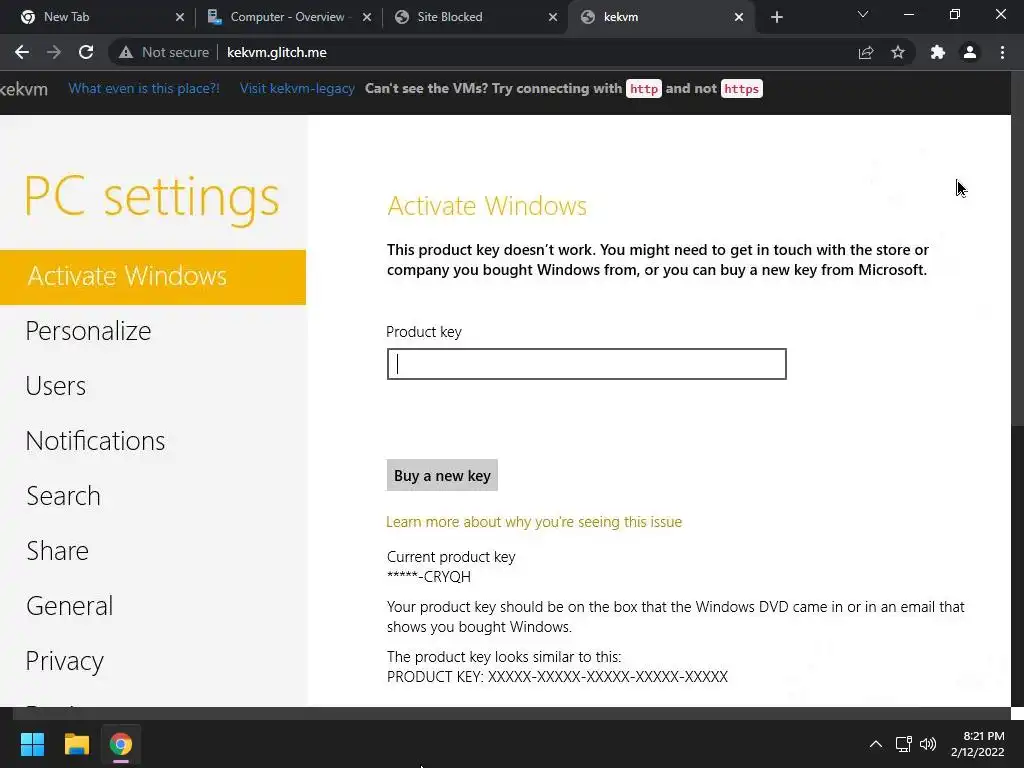Open General settings section

69,605
